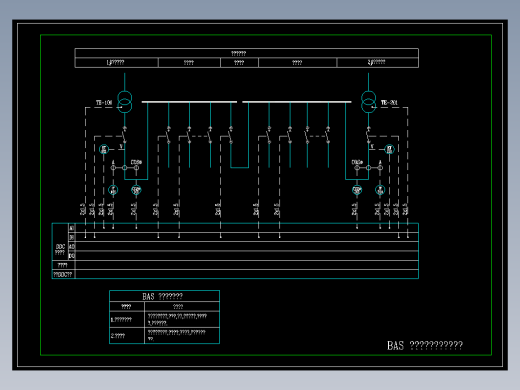Viewport: 520px width, 390px height.
Task: Click the DI row label in DDC table
Action: pyautogui.click(x=72, y=237)
